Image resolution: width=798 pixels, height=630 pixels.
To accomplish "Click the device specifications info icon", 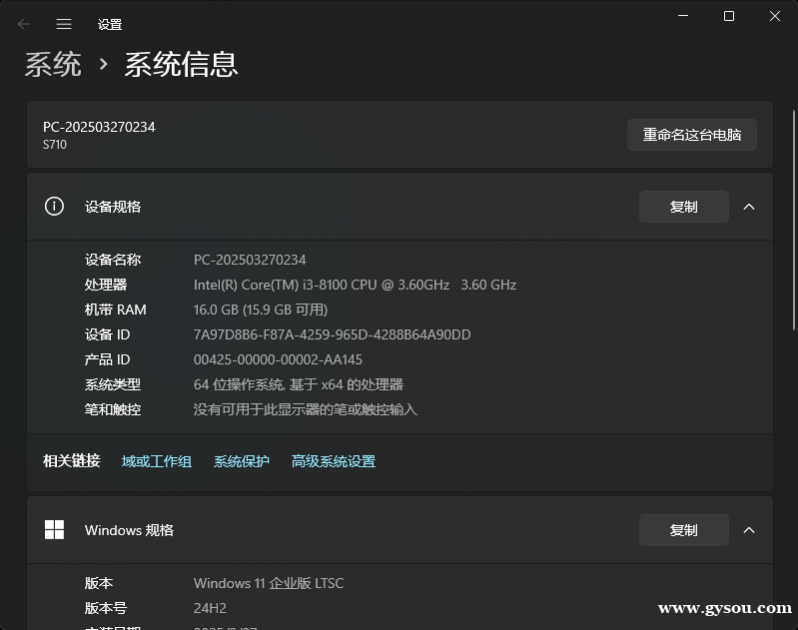I will (54, 207).
